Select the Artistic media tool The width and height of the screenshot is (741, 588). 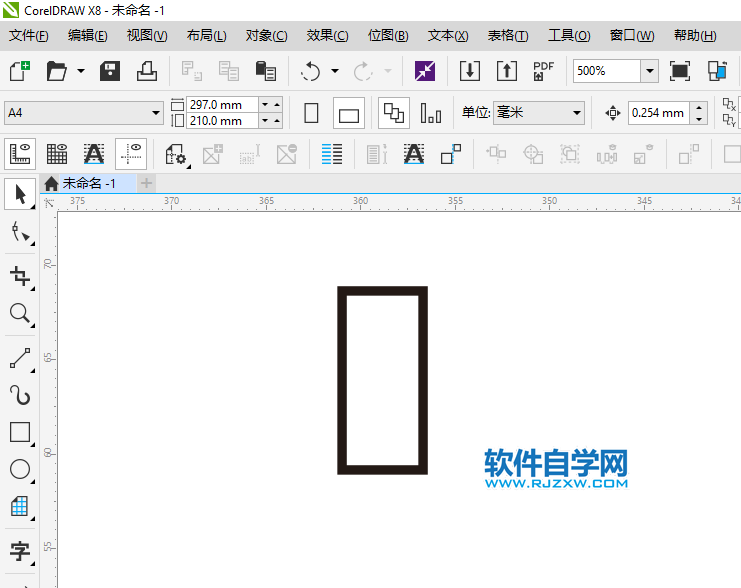(20, 395)
